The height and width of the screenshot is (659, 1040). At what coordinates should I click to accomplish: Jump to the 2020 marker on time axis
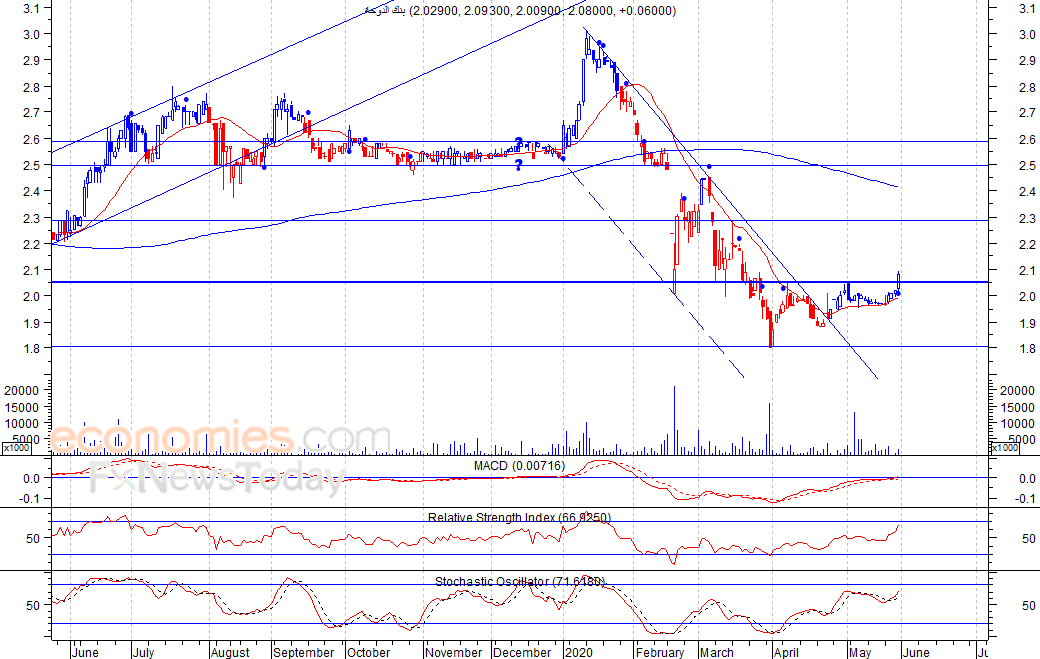(578, 652)
